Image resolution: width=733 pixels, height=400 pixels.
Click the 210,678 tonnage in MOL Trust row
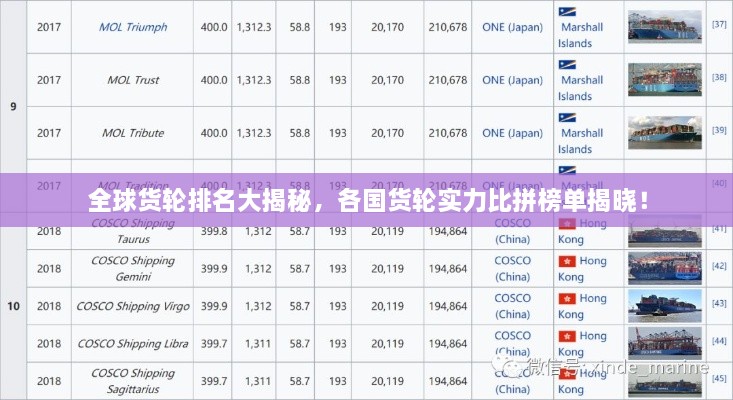point(448,80)
